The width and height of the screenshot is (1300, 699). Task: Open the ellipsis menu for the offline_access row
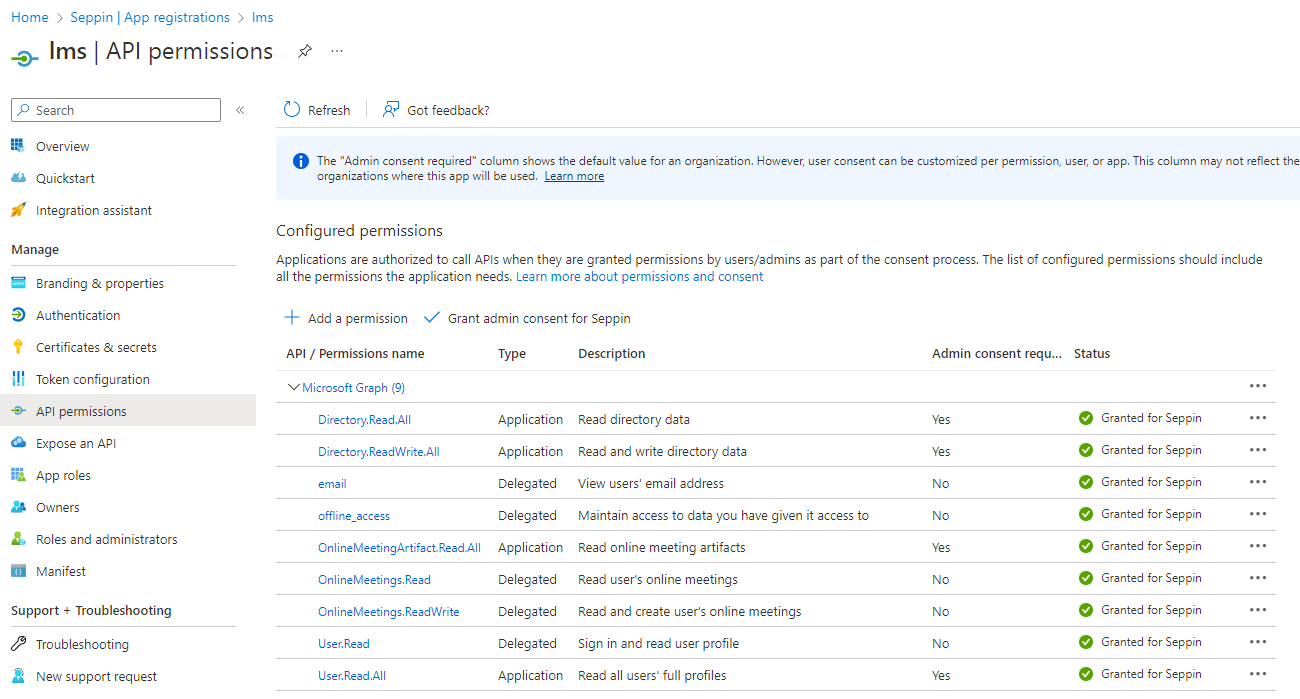click(x=1258, y=514)
